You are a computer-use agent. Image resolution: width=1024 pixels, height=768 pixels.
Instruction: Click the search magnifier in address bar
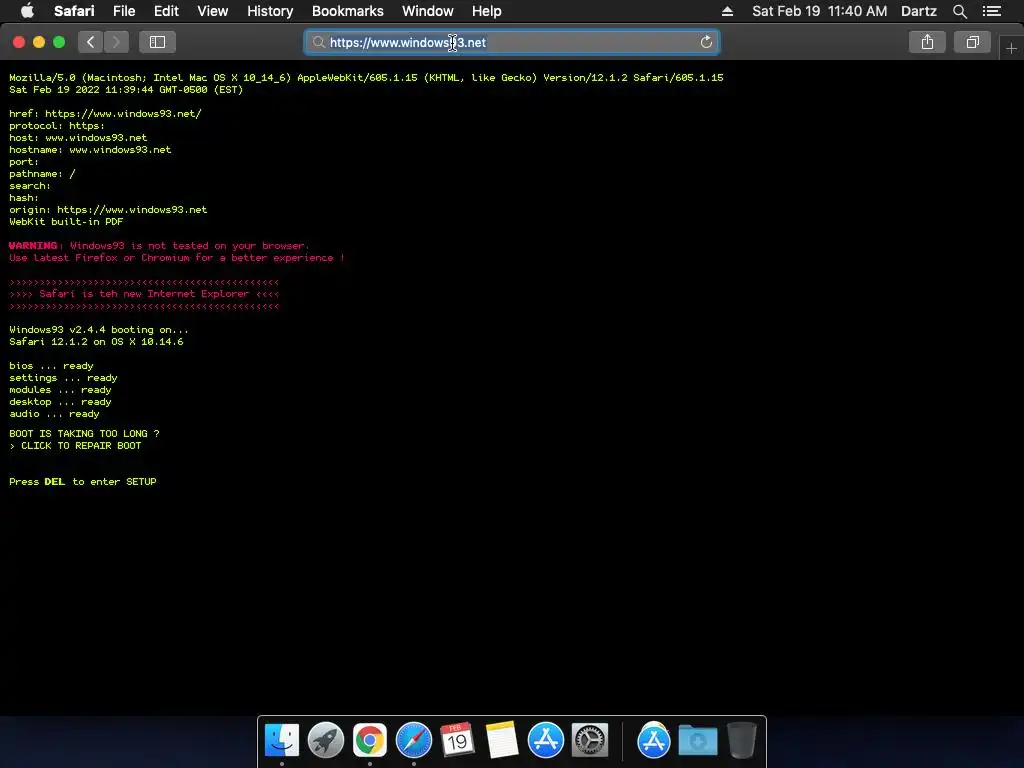(x=319, y=42)
